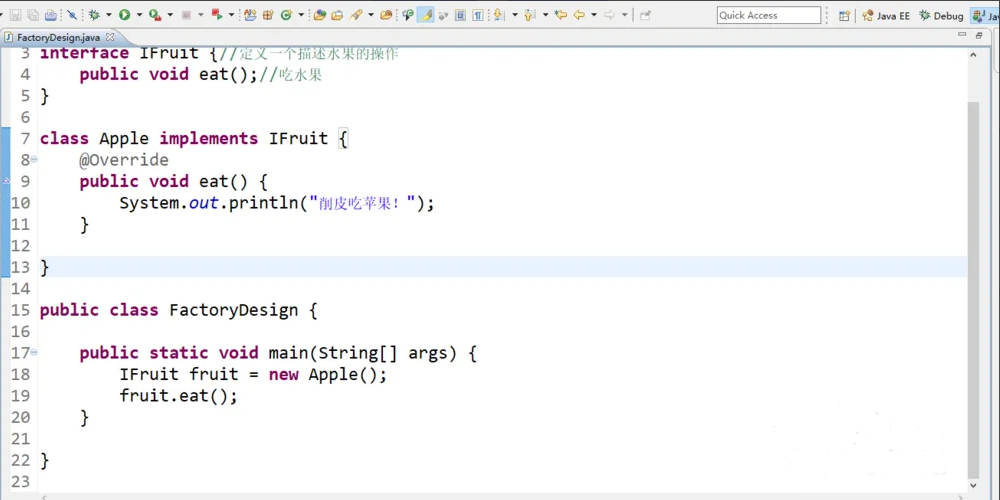Collapse the main method fold at line 17
The height and width of the screenshot is (500, 1000).
[34, 352]
